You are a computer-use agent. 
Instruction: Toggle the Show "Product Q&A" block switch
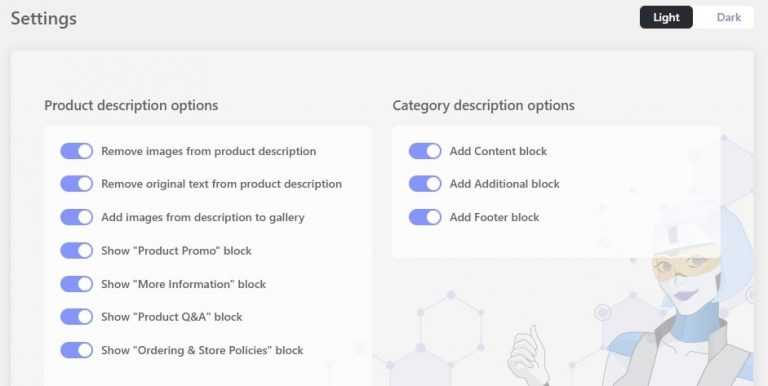click(x=76, y=316)
